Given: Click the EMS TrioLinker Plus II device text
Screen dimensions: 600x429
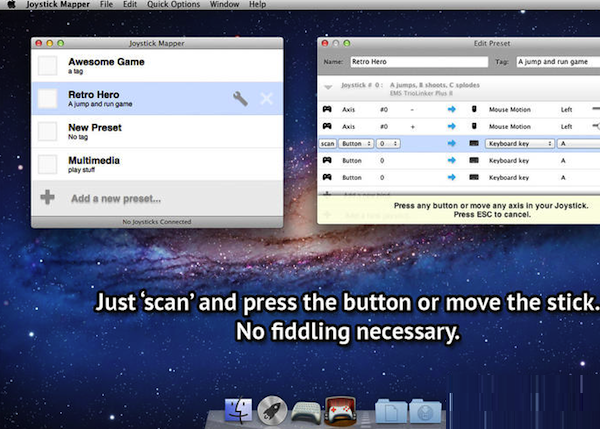Looking at the screenshot, I should click(x=421, y=93).
